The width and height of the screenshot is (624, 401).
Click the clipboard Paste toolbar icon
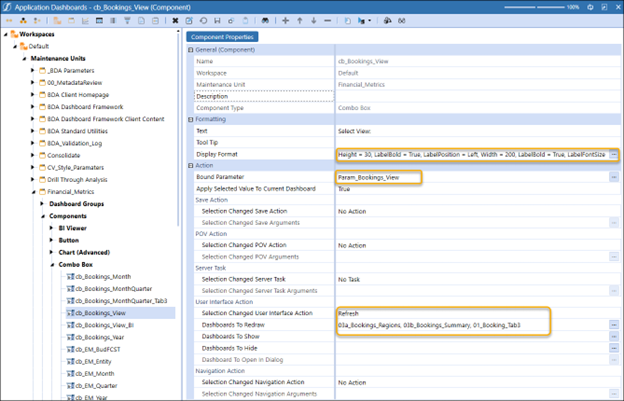[x=246, y=21]
